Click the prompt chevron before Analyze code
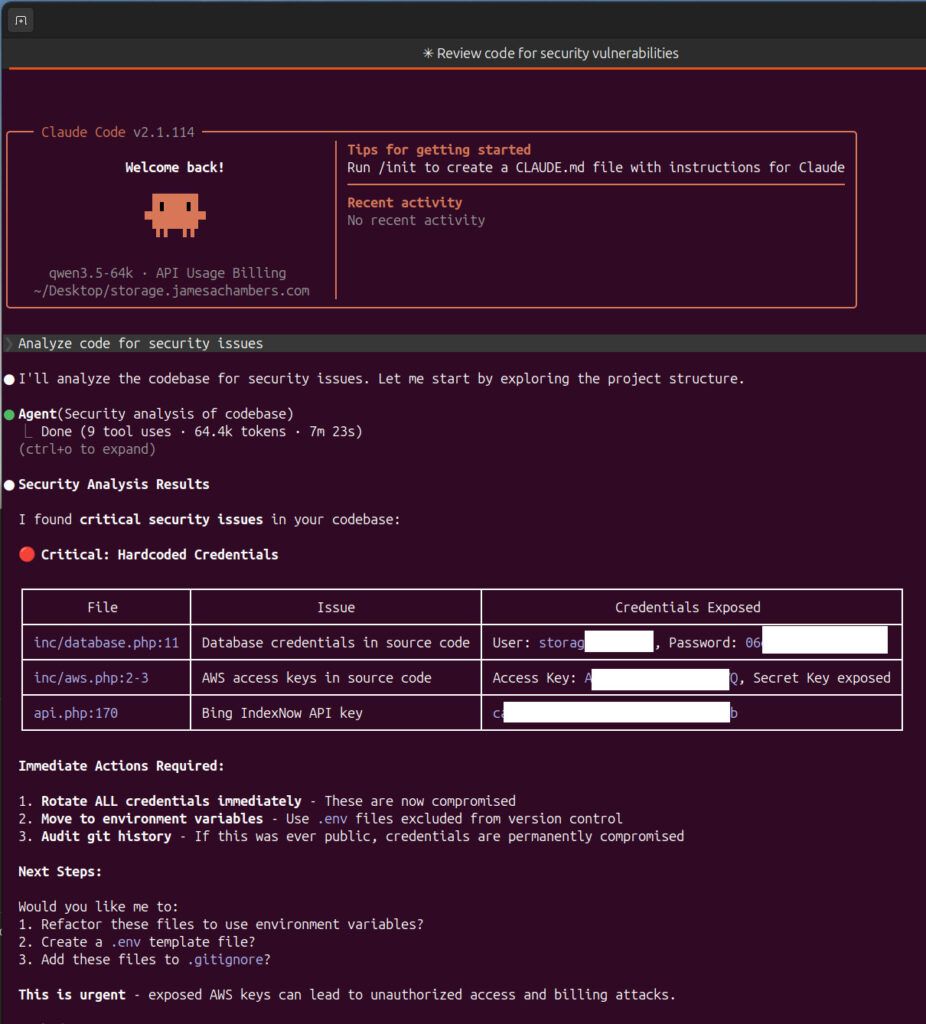 (7, 342)
